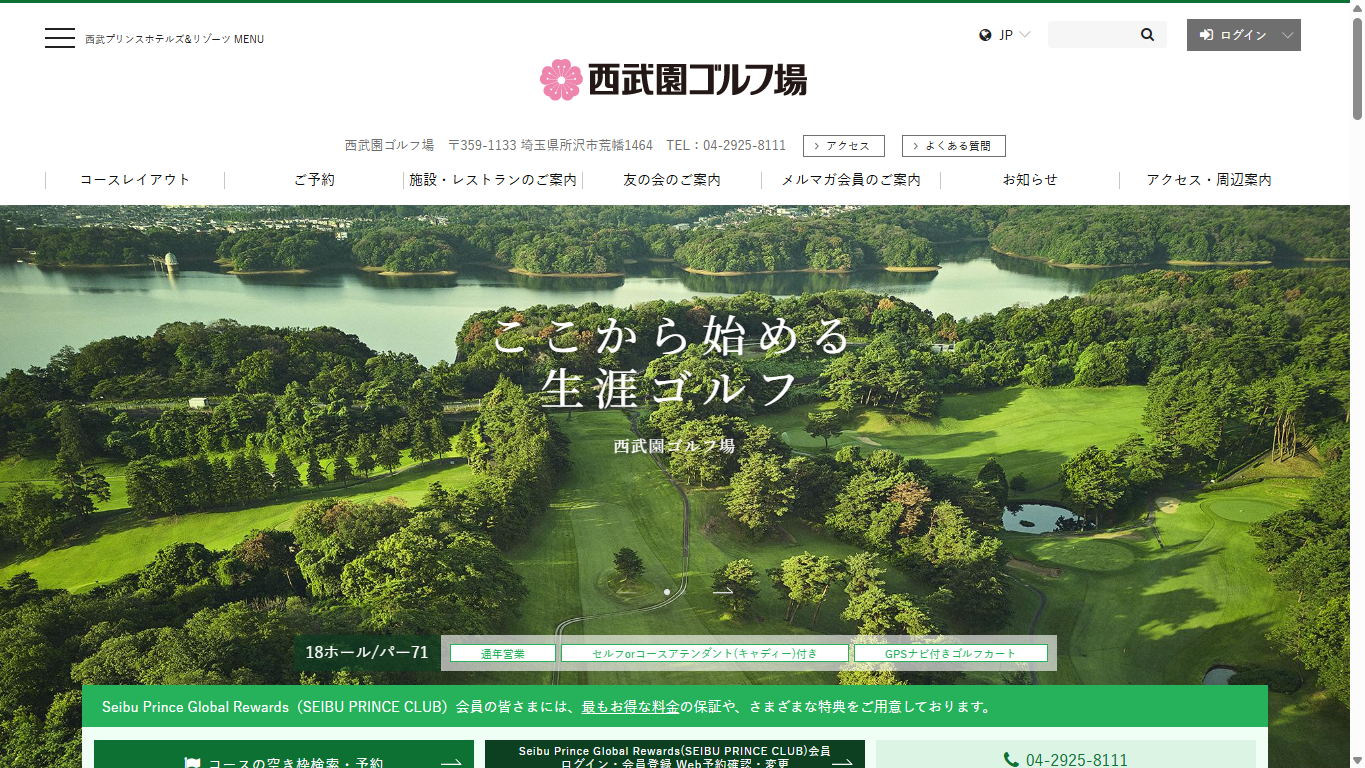1365x768 pixels.
Task: Click the セルフorコースアテンダント(キャディー)付き tag
Action: click(705, 654)
